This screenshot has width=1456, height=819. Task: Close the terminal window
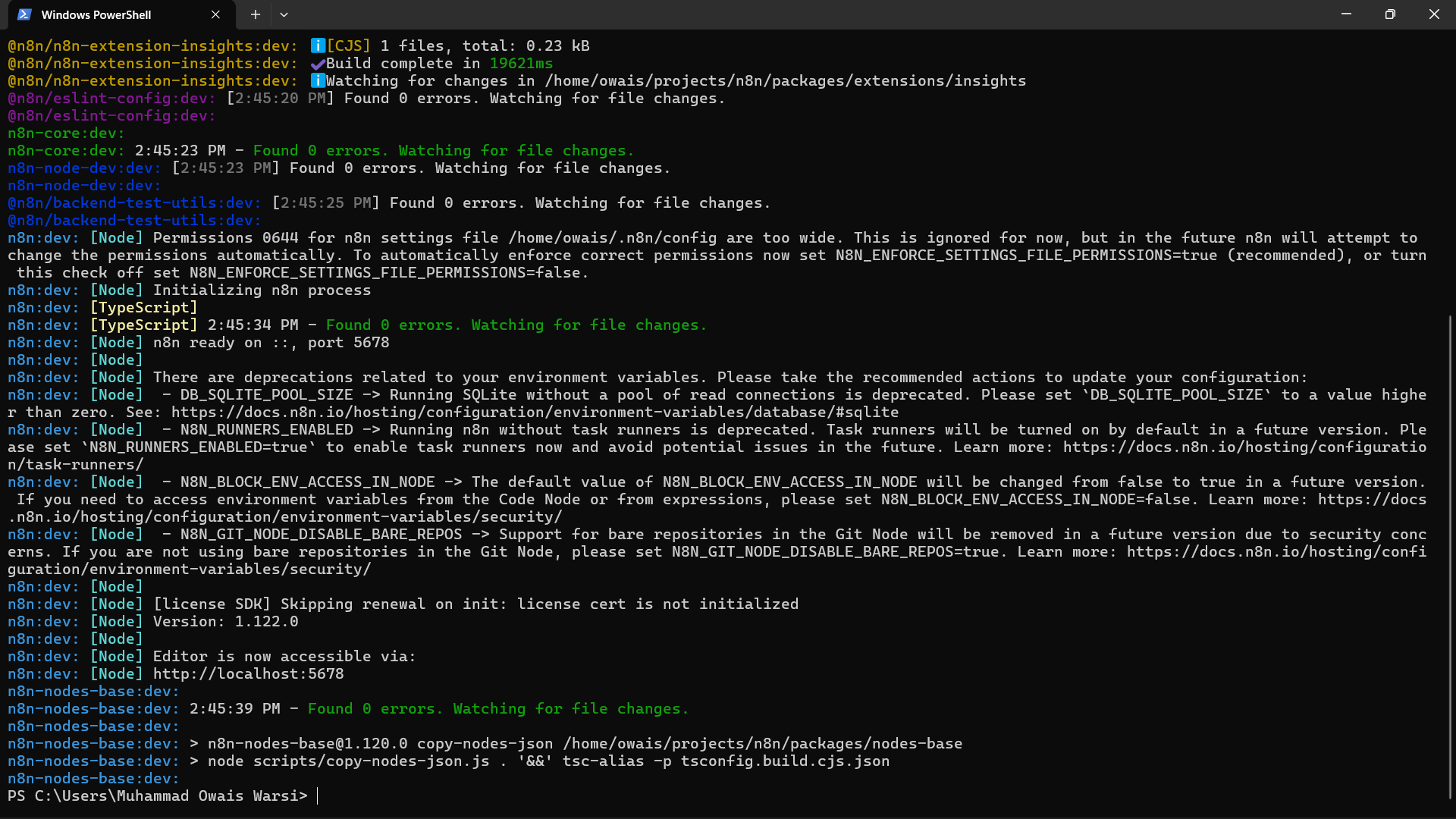coord(1434,14)
